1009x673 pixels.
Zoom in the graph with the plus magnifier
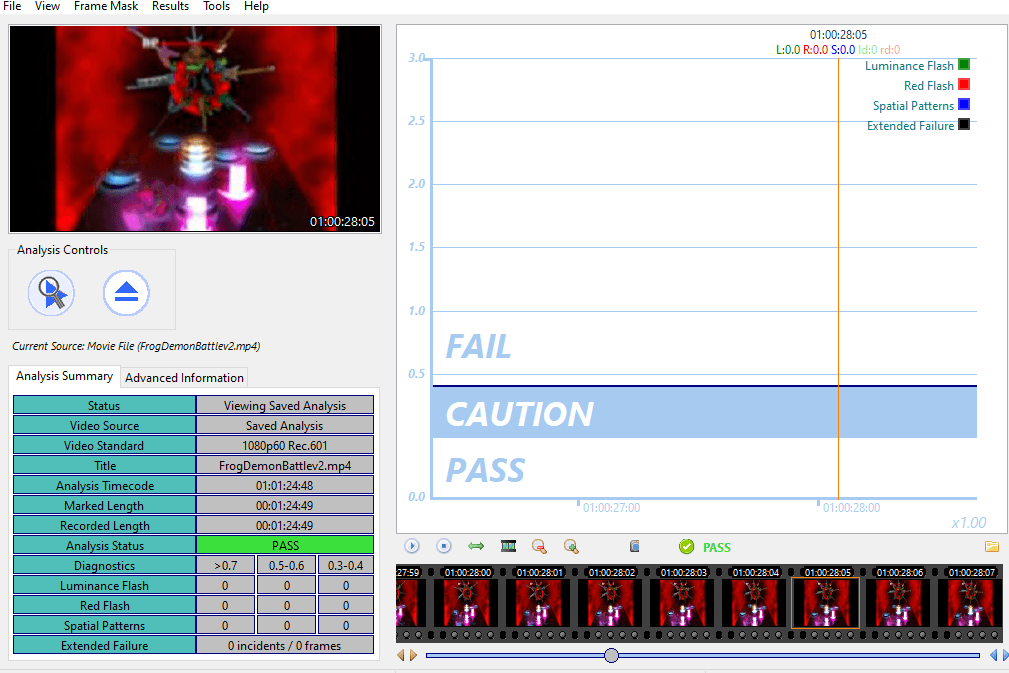[x=571, y=546]
